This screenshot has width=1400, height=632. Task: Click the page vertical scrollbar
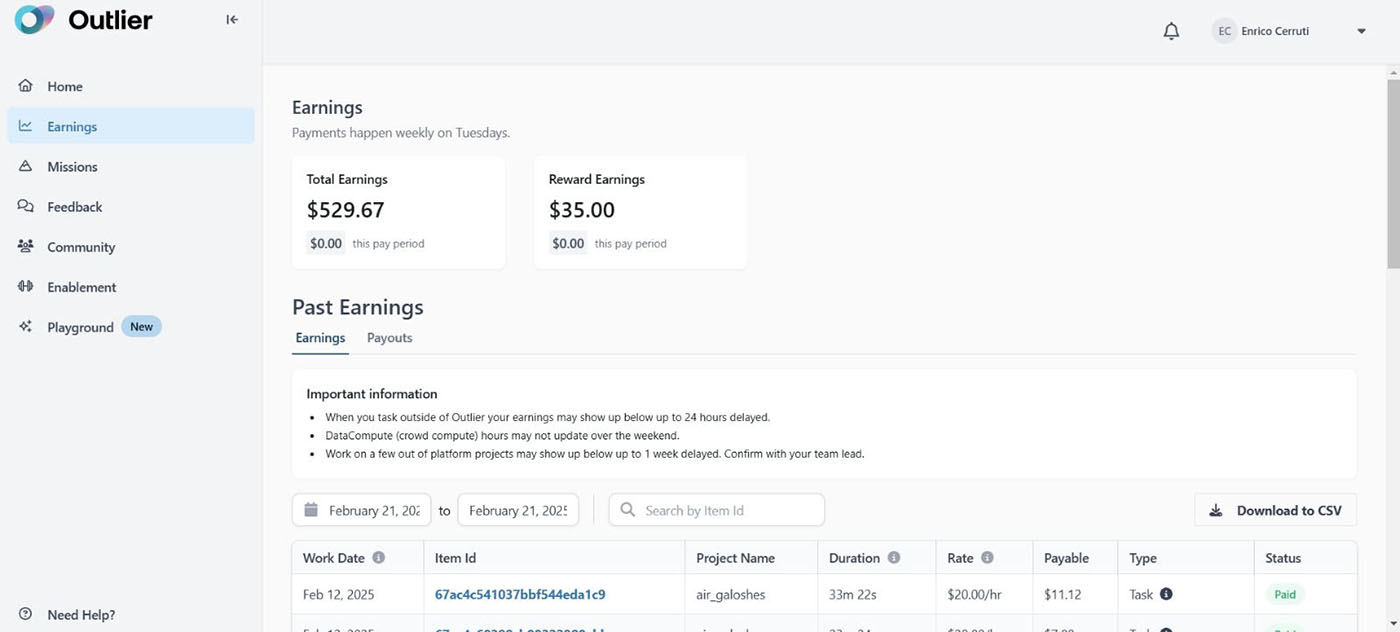click(1393, 170)
